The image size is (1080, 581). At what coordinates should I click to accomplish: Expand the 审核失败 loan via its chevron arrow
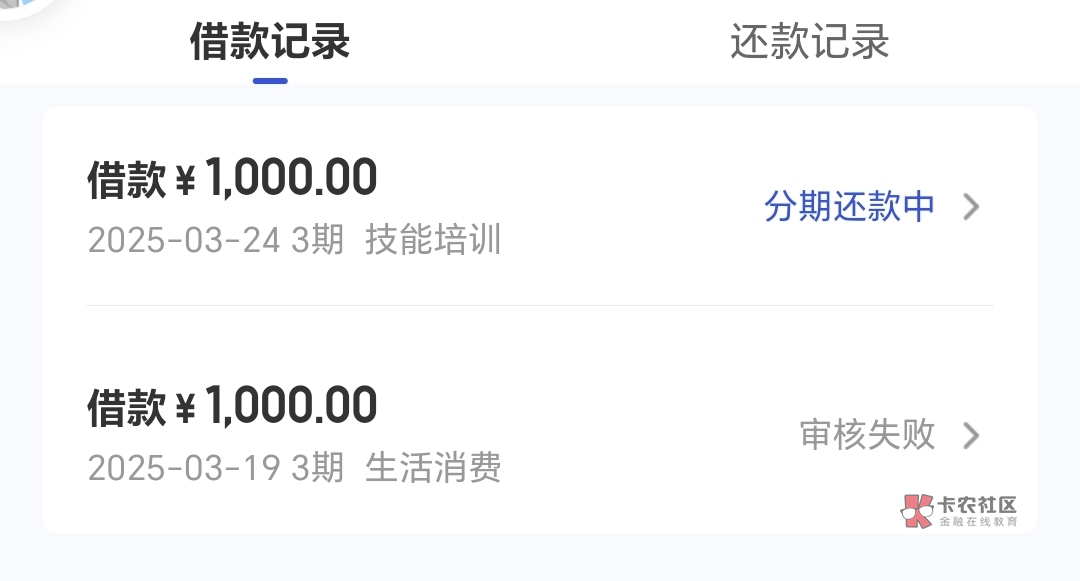click(971, 435)
